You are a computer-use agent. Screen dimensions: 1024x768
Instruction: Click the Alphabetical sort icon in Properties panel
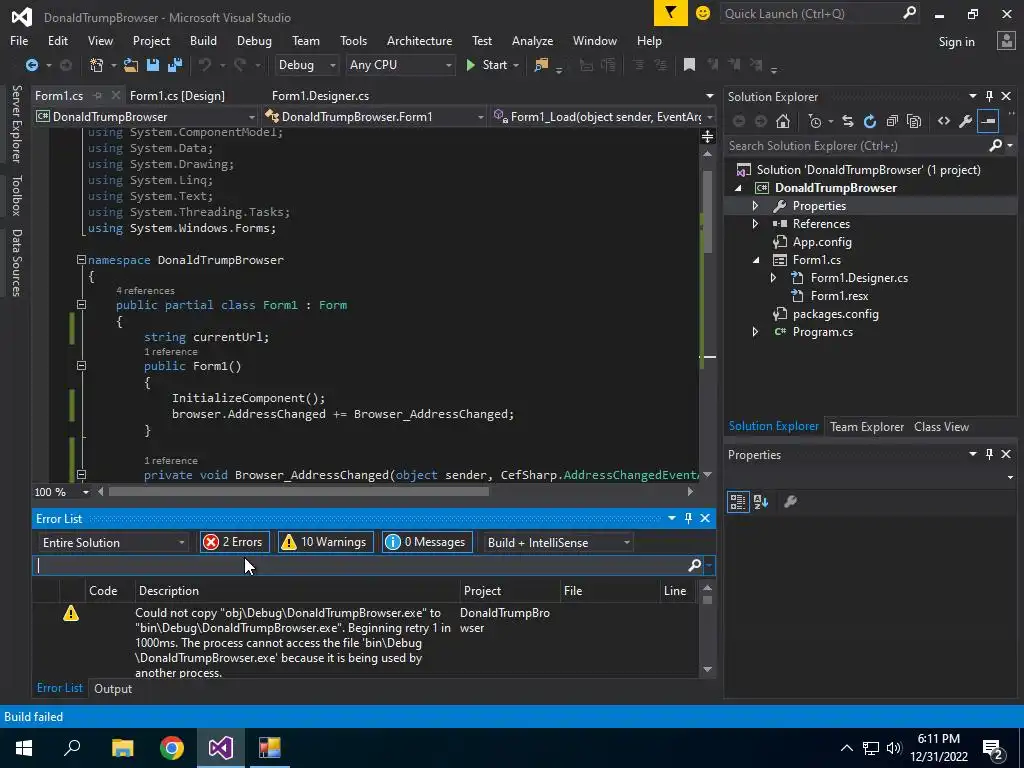point(761,502)
